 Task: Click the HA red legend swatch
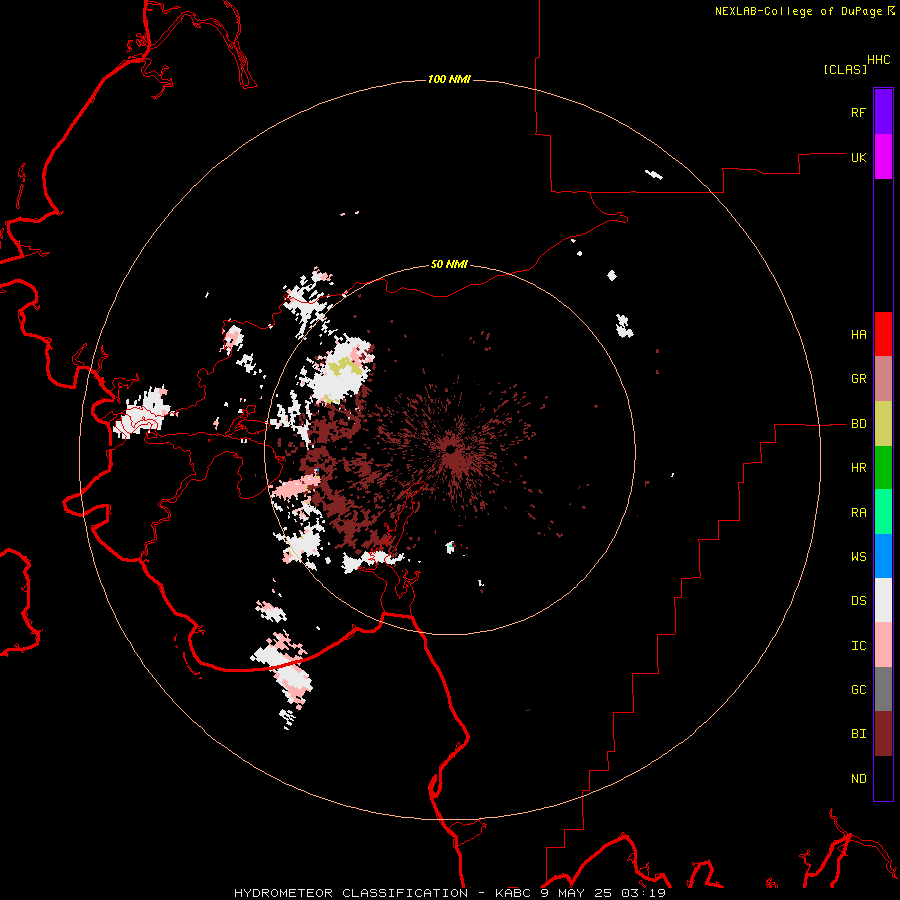883,334
